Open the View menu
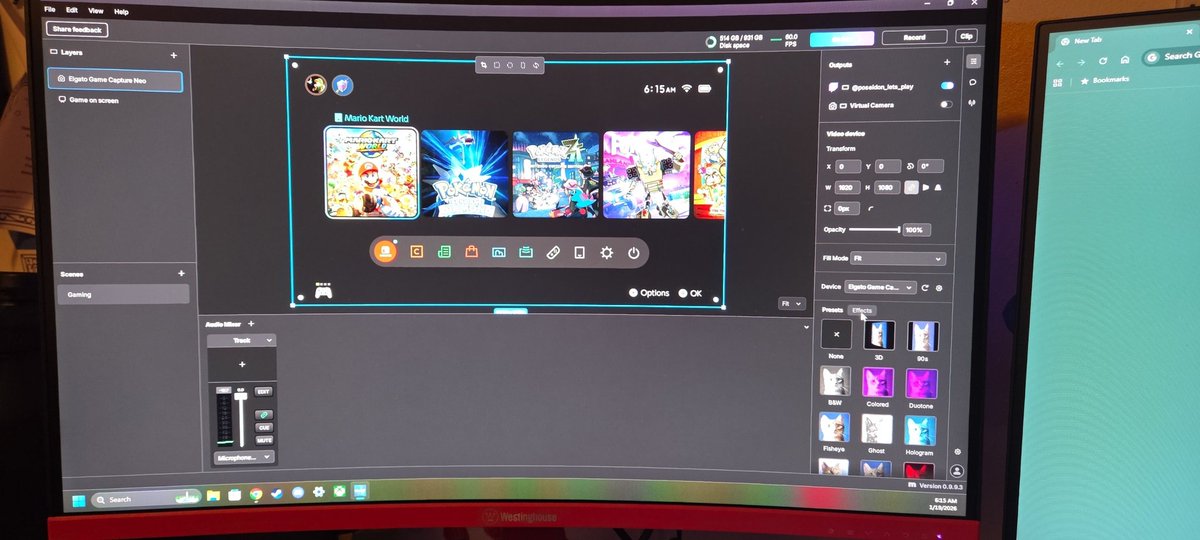 96,11
